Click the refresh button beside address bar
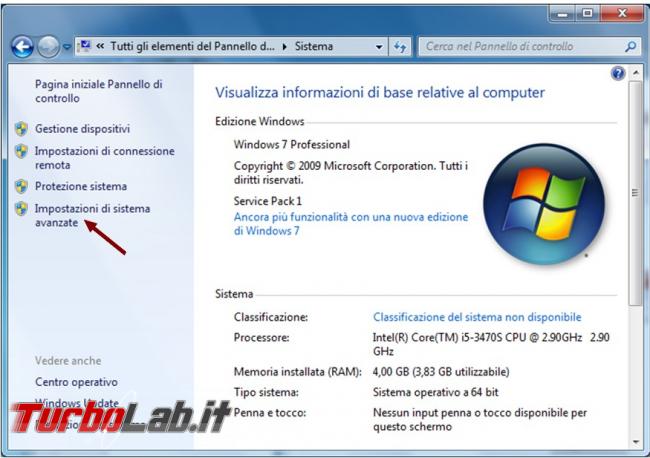The height and width of the screenshot is (458, 650). tap(400, 47)
